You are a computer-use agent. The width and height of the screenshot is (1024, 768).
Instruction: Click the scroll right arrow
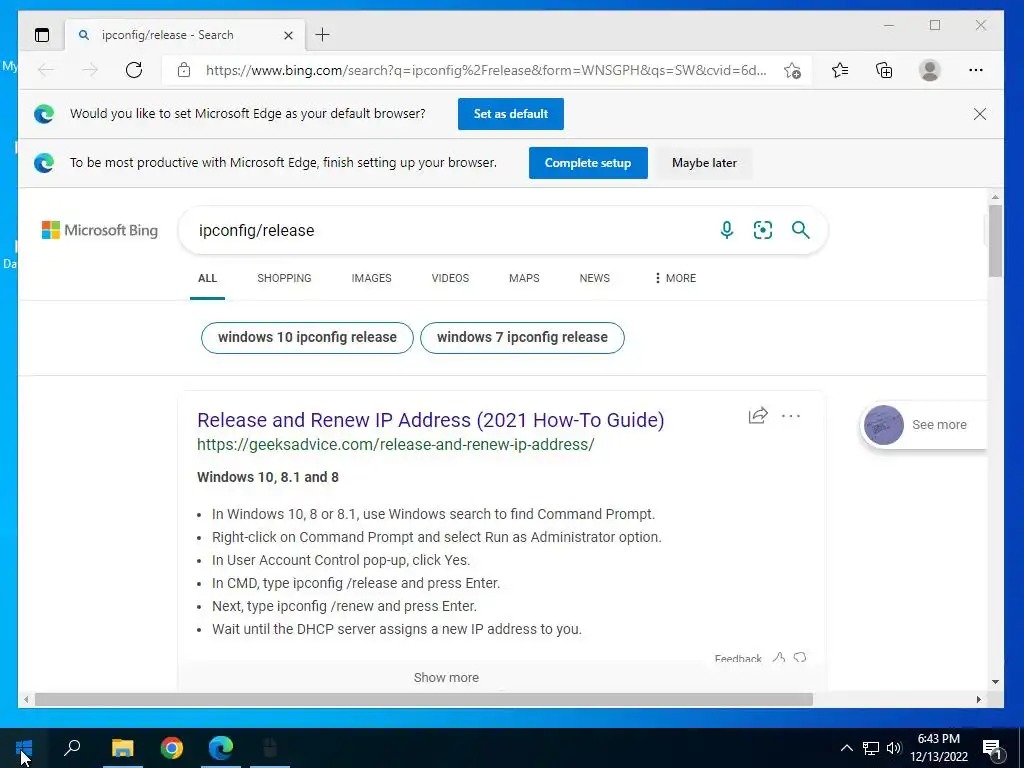coord(978,699)
